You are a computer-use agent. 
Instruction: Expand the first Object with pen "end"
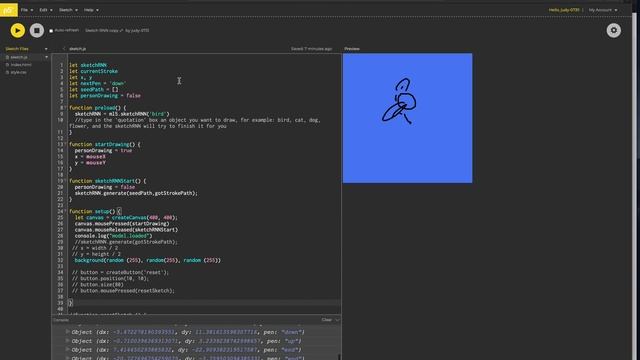pyautogui.click(x=68, y=350)
